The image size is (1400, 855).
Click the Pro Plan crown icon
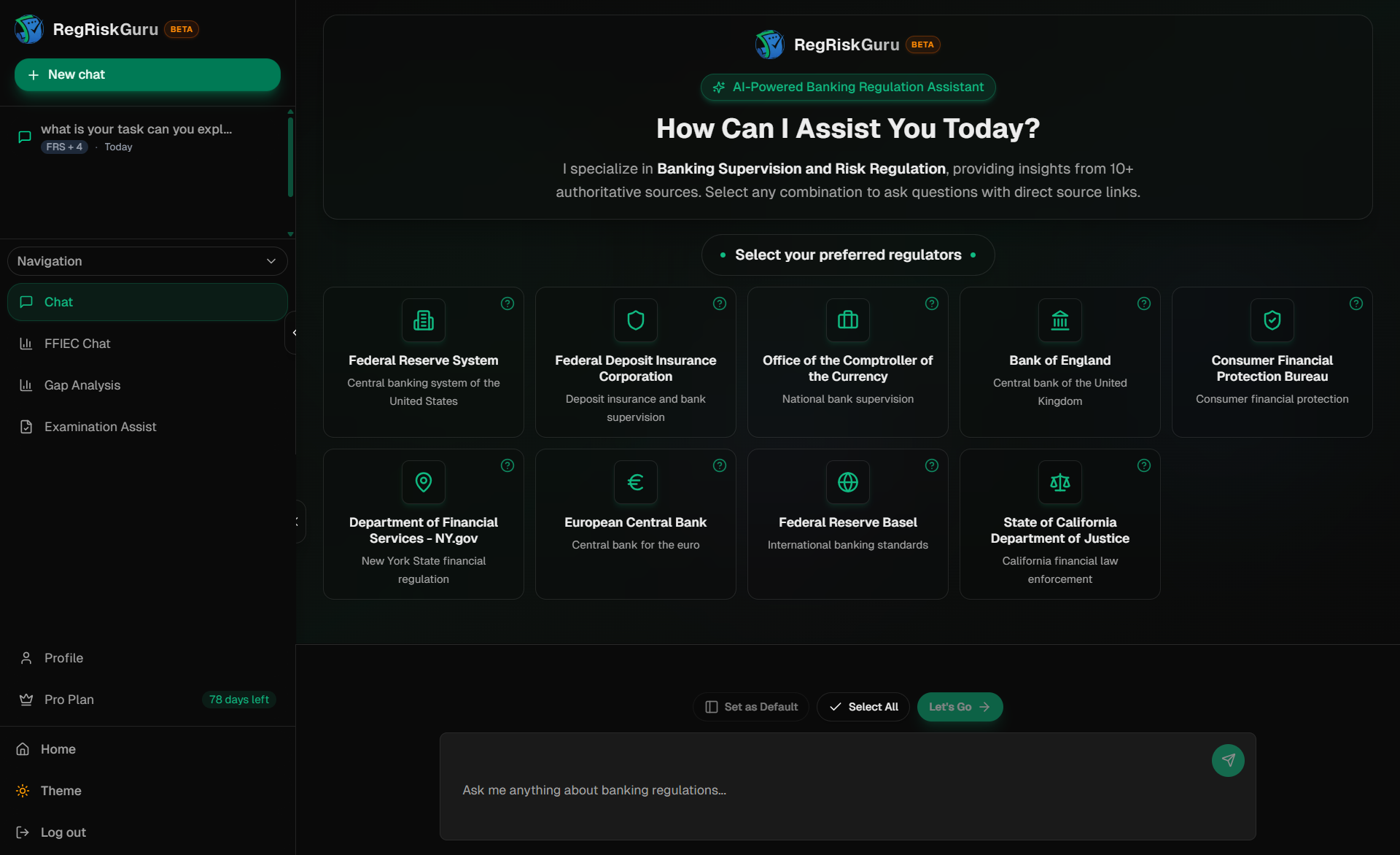(26, 699)
